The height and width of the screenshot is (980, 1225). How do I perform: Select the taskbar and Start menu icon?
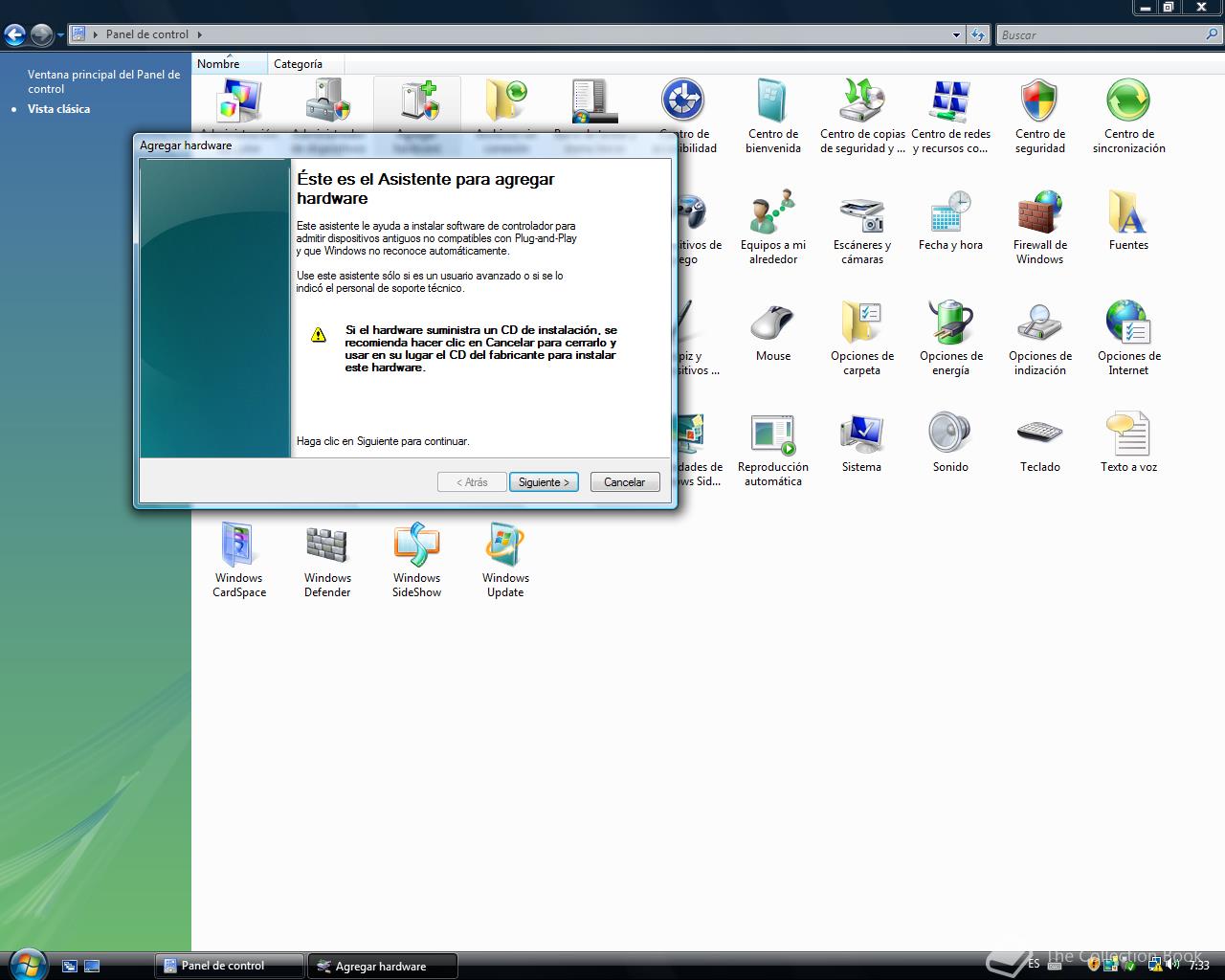tap(594, 101)
